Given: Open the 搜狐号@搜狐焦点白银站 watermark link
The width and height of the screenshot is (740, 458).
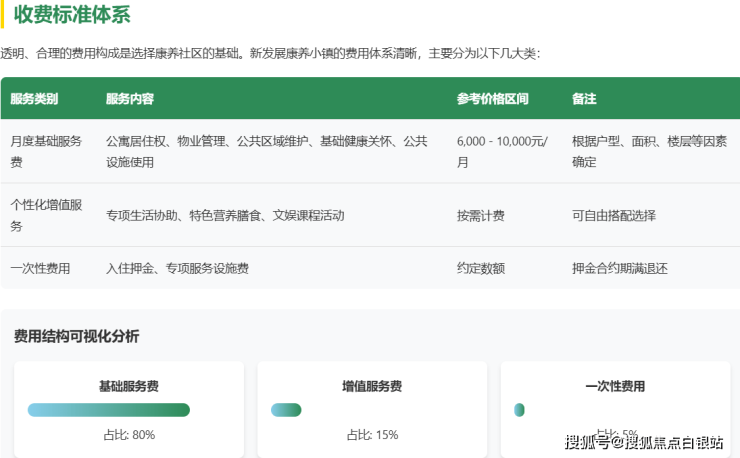Looking at the screenshot, I should coord(644,442).
